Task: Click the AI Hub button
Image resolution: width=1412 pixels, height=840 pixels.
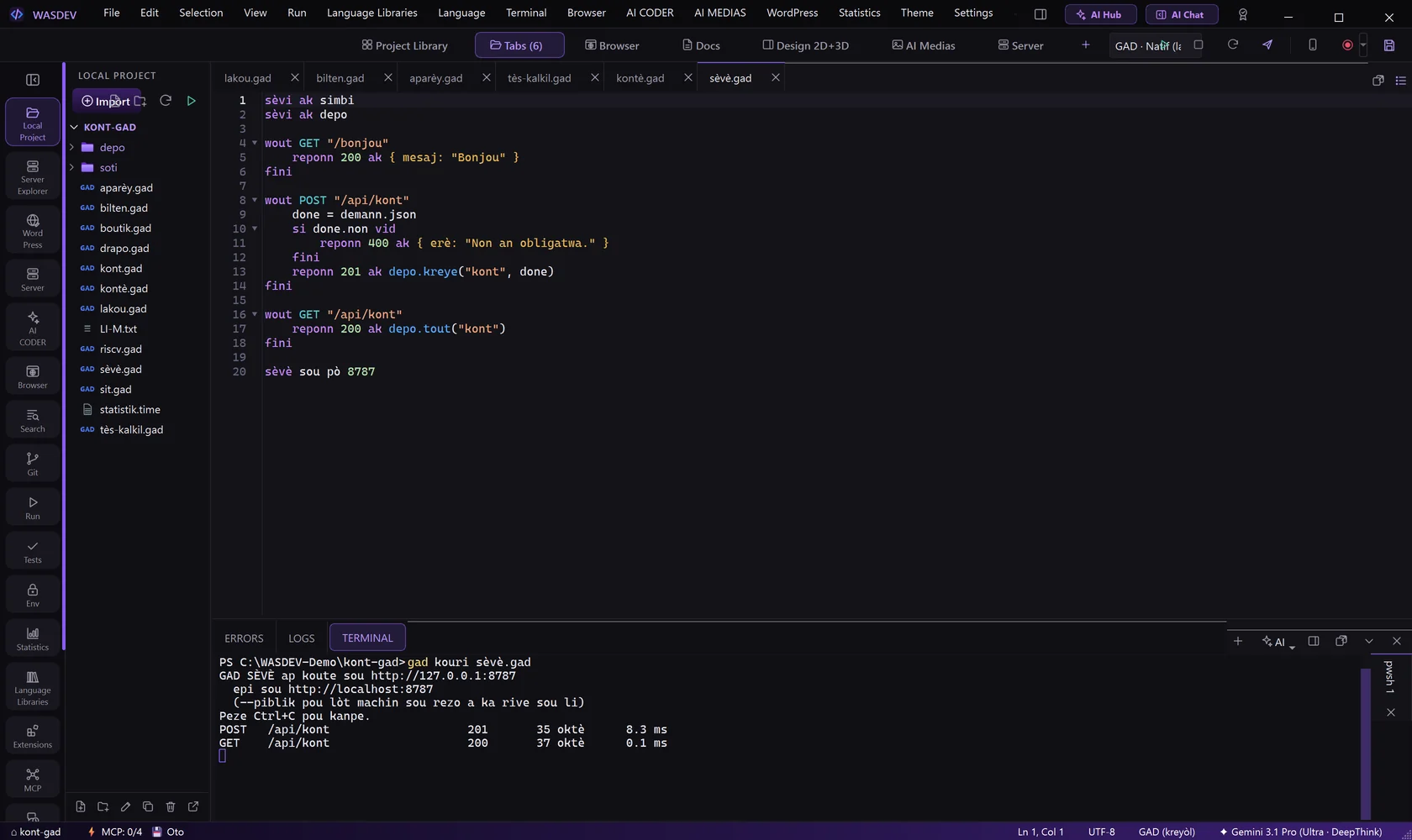Action: (1100, 14)
